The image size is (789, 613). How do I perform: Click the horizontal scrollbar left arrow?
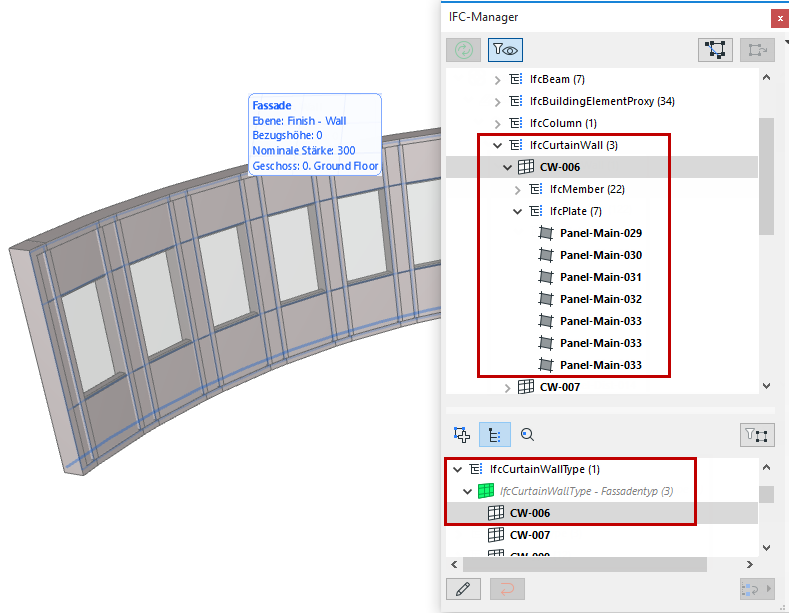pos(454,565)
